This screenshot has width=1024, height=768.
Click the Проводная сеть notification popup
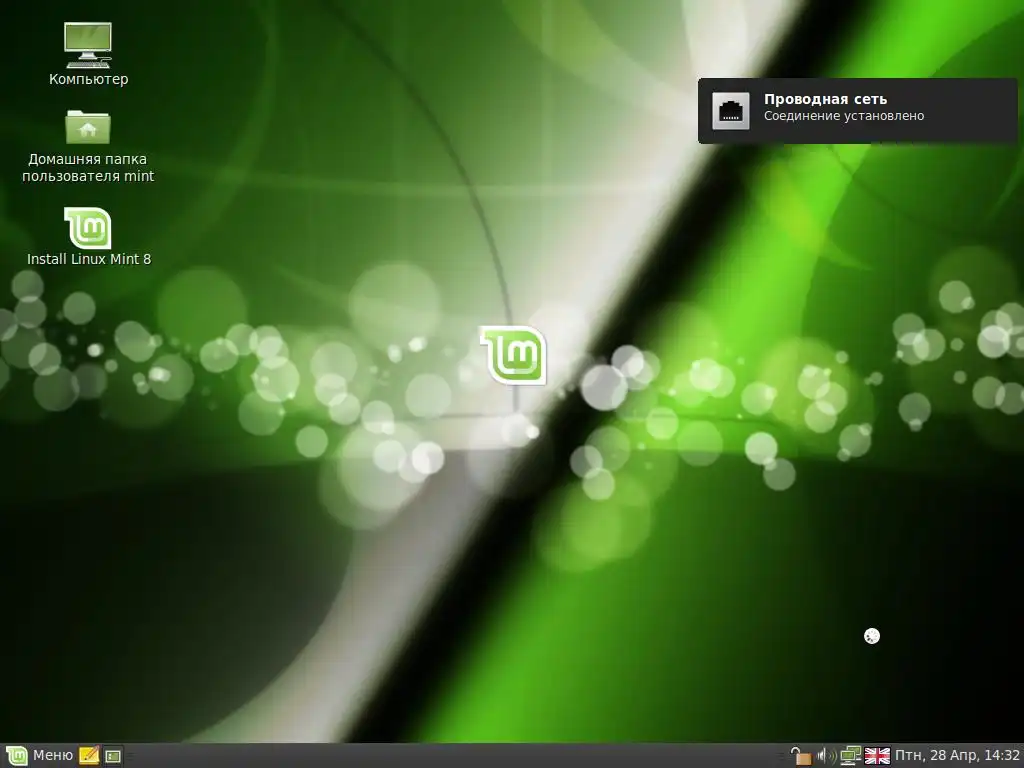point(857,110)
